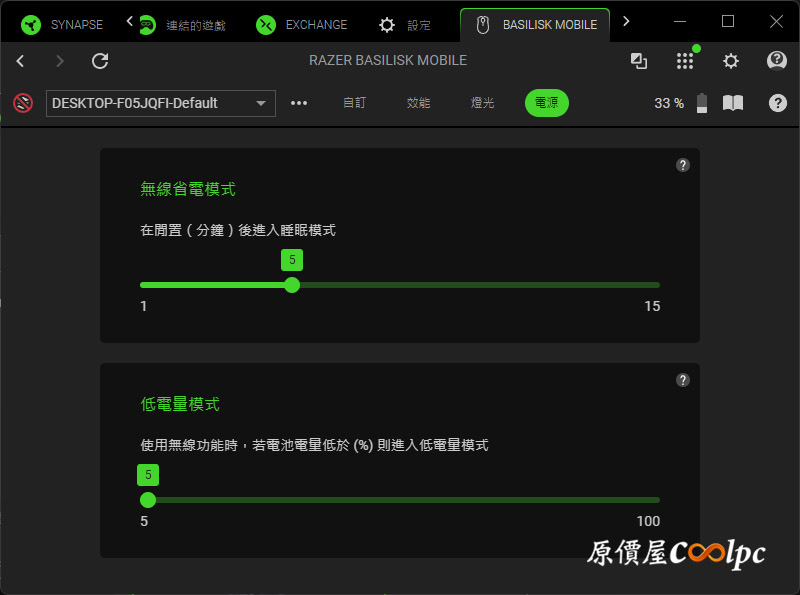Open the 設定 tab
The image size is (800, 595).
(x=405, y=24)
